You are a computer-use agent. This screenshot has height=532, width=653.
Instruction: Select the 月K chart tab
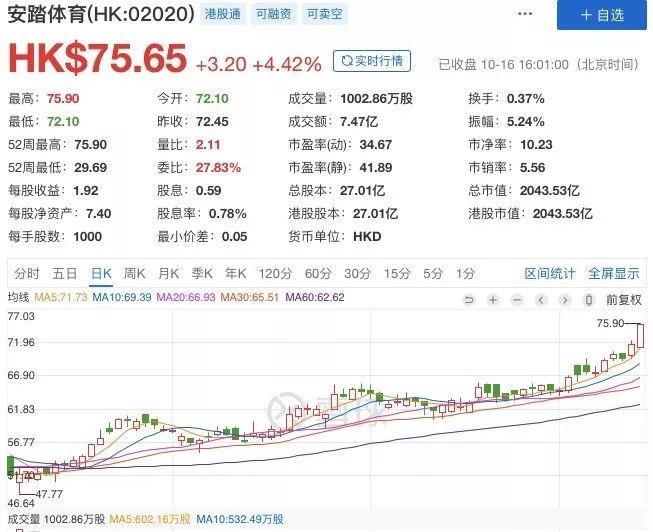tap(168, 274)
